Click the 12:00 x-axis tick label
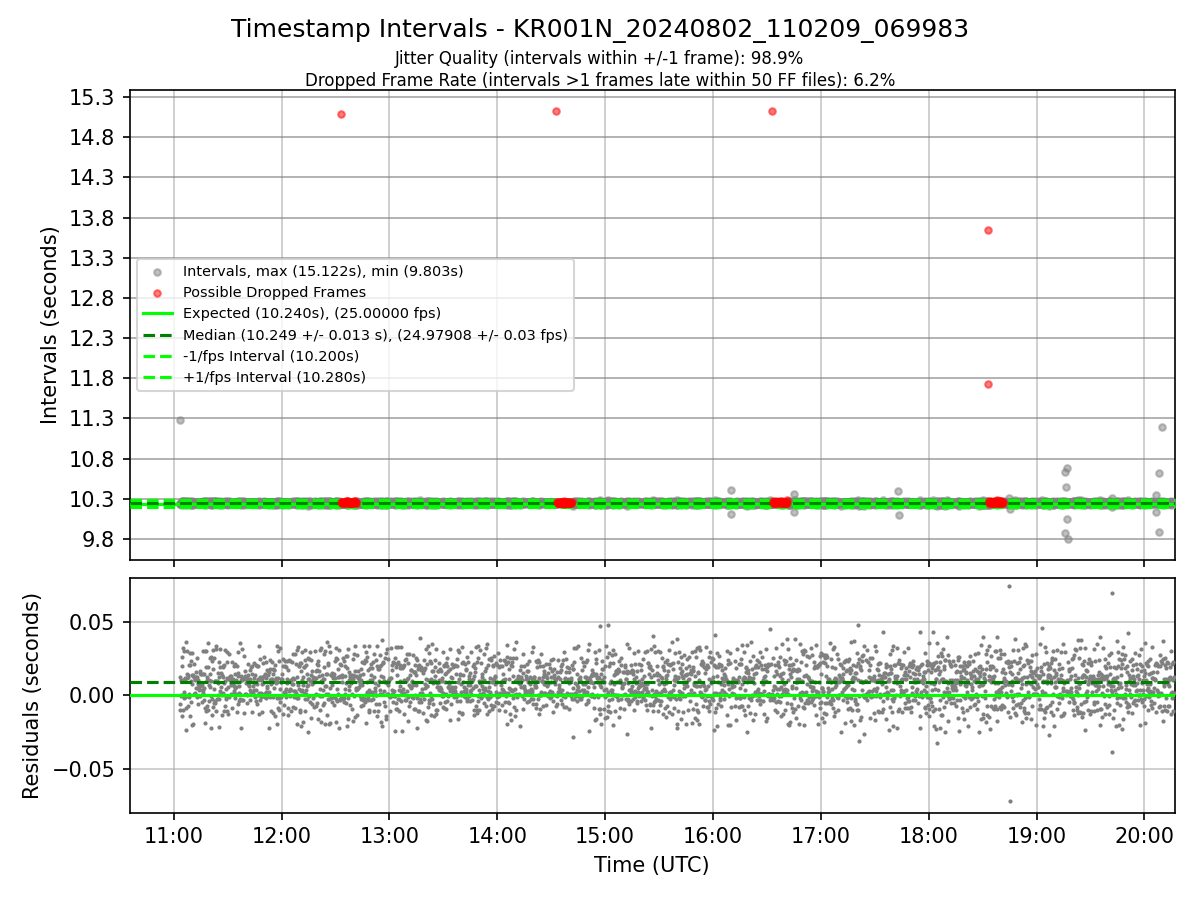 pyautogui.click(x=282, y=834)
